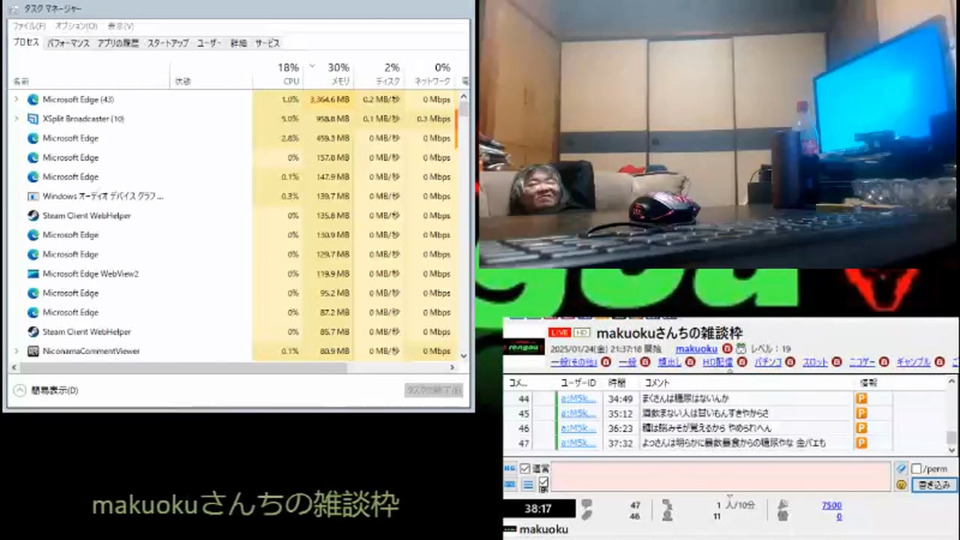Click the red circle icon after パチンコ tag
The height and width of the screenshot is (540, 960).
coord(790,362)
